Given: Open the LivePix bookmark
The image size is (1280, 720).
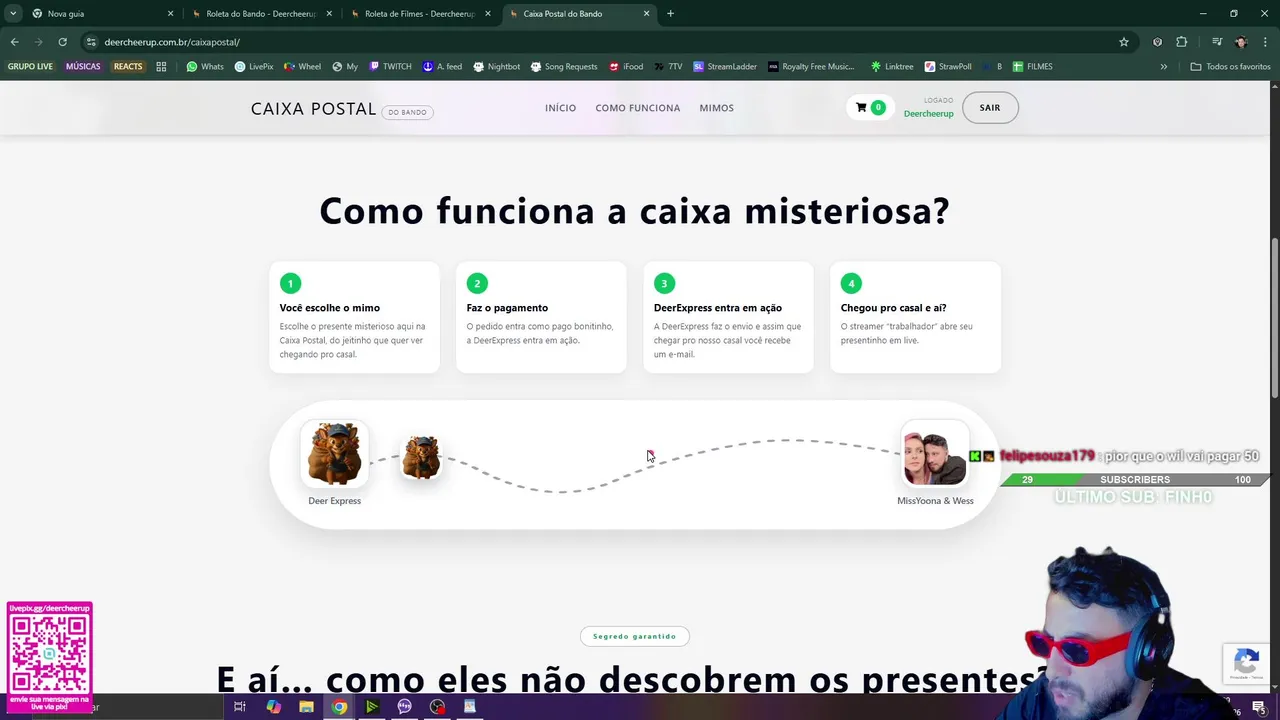Looking at the screenshot, I should (x=254, y=67).
